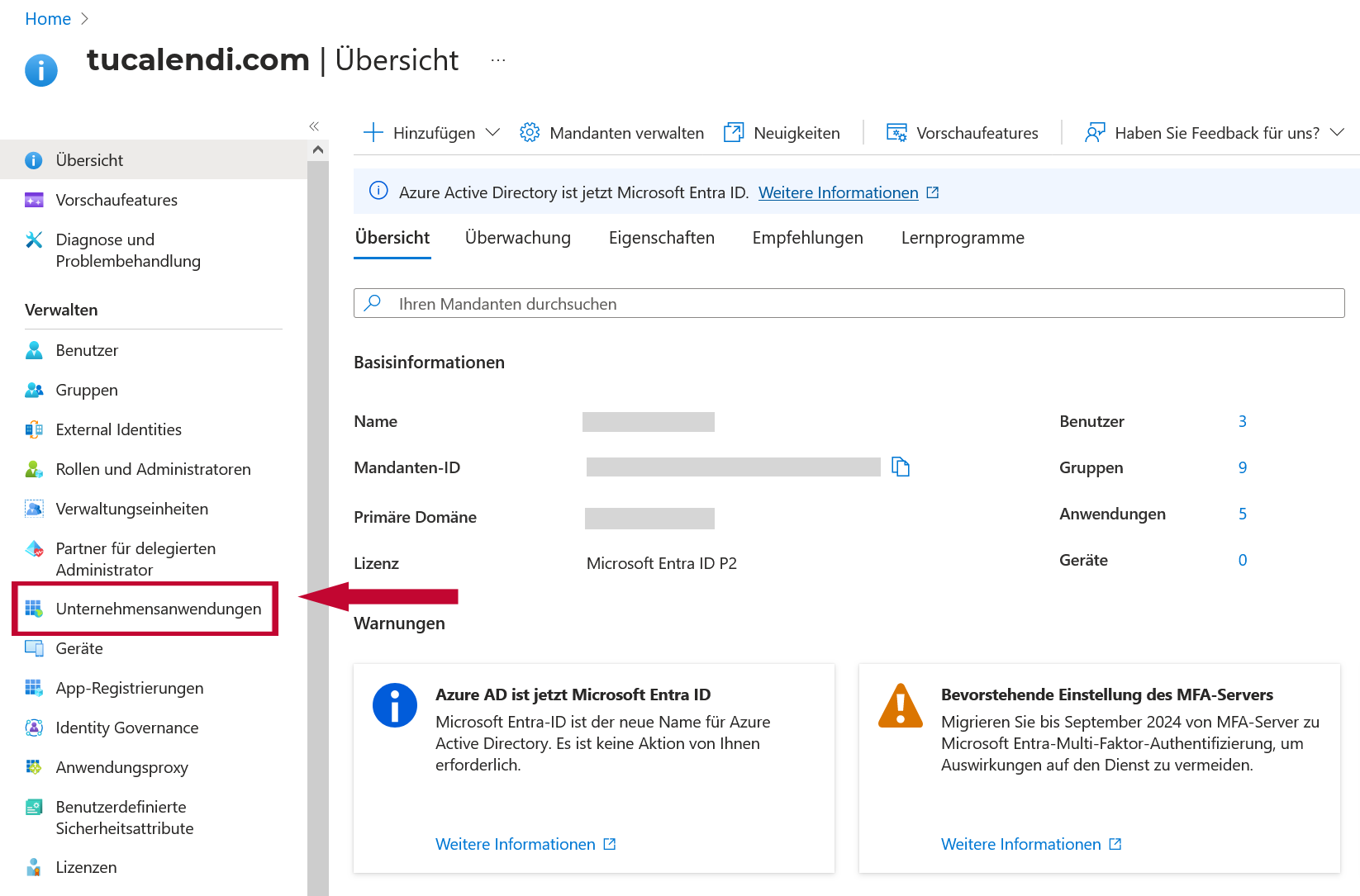The width and height of the screenshot is (1360, 896).
Task: Click the info icon in Entra ID banner
Action: point(378,191)
